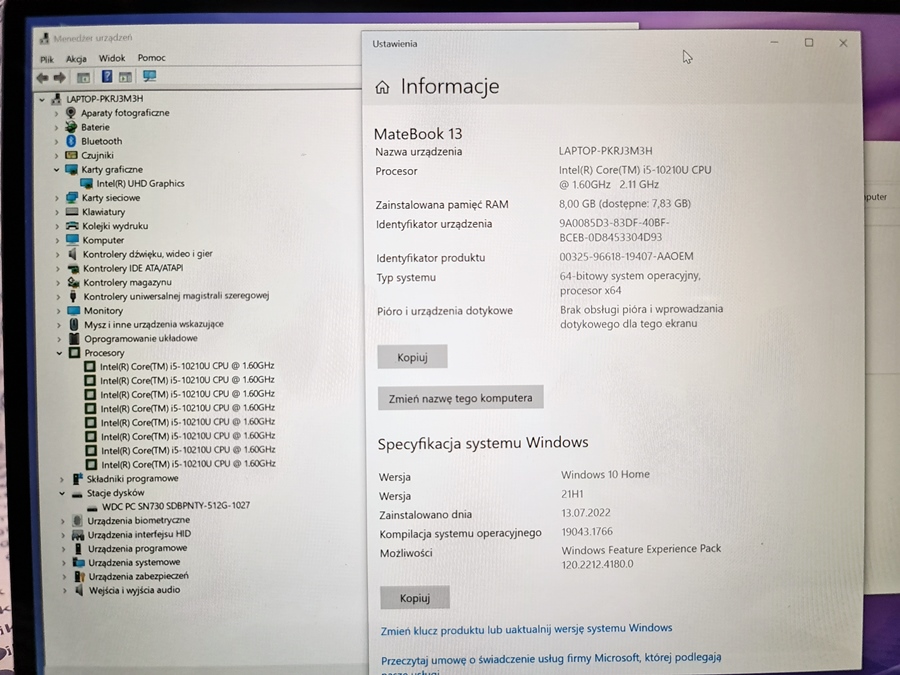This screenshot has height=675, width=900.
Task: Click the Windows 10 Home edition value
Action: [x=605, y=475]
